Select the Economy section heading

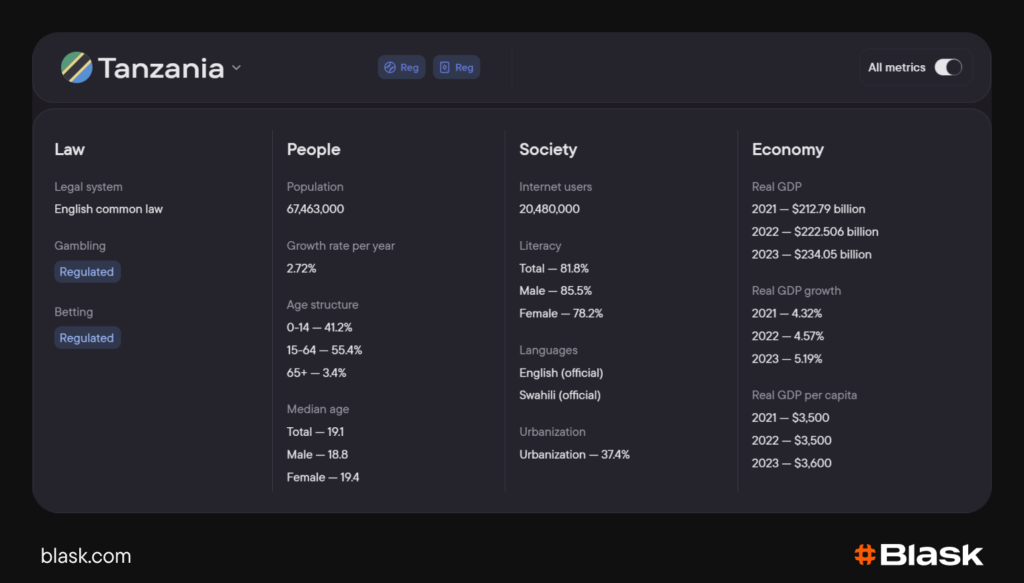click(x=788, y=150)
